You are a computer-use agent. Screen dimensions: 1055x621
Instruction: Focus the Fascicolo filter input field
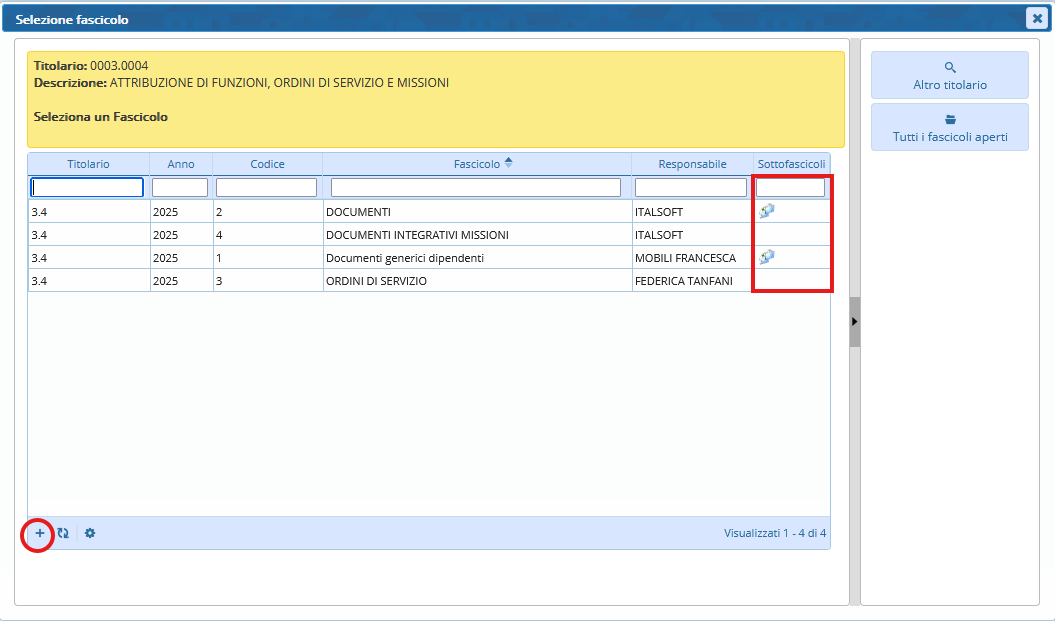476,187
